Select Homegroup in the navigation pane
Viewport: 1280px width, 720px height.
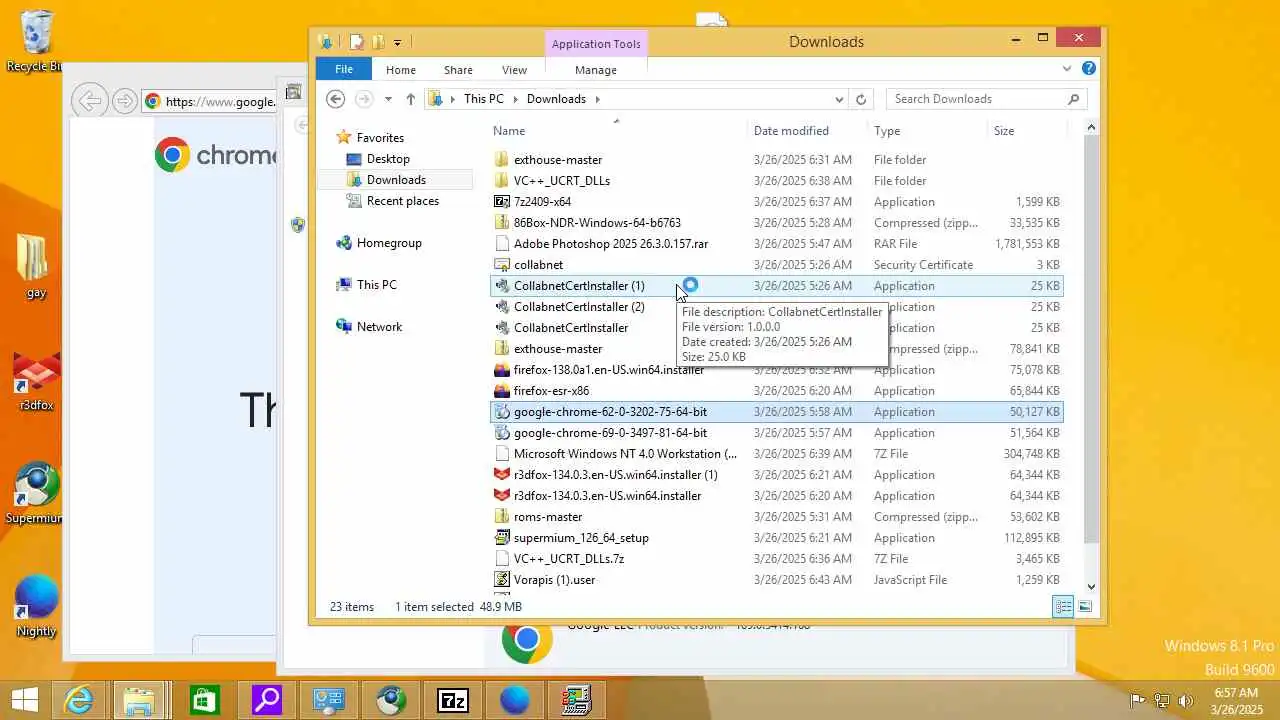coord(389,243)
